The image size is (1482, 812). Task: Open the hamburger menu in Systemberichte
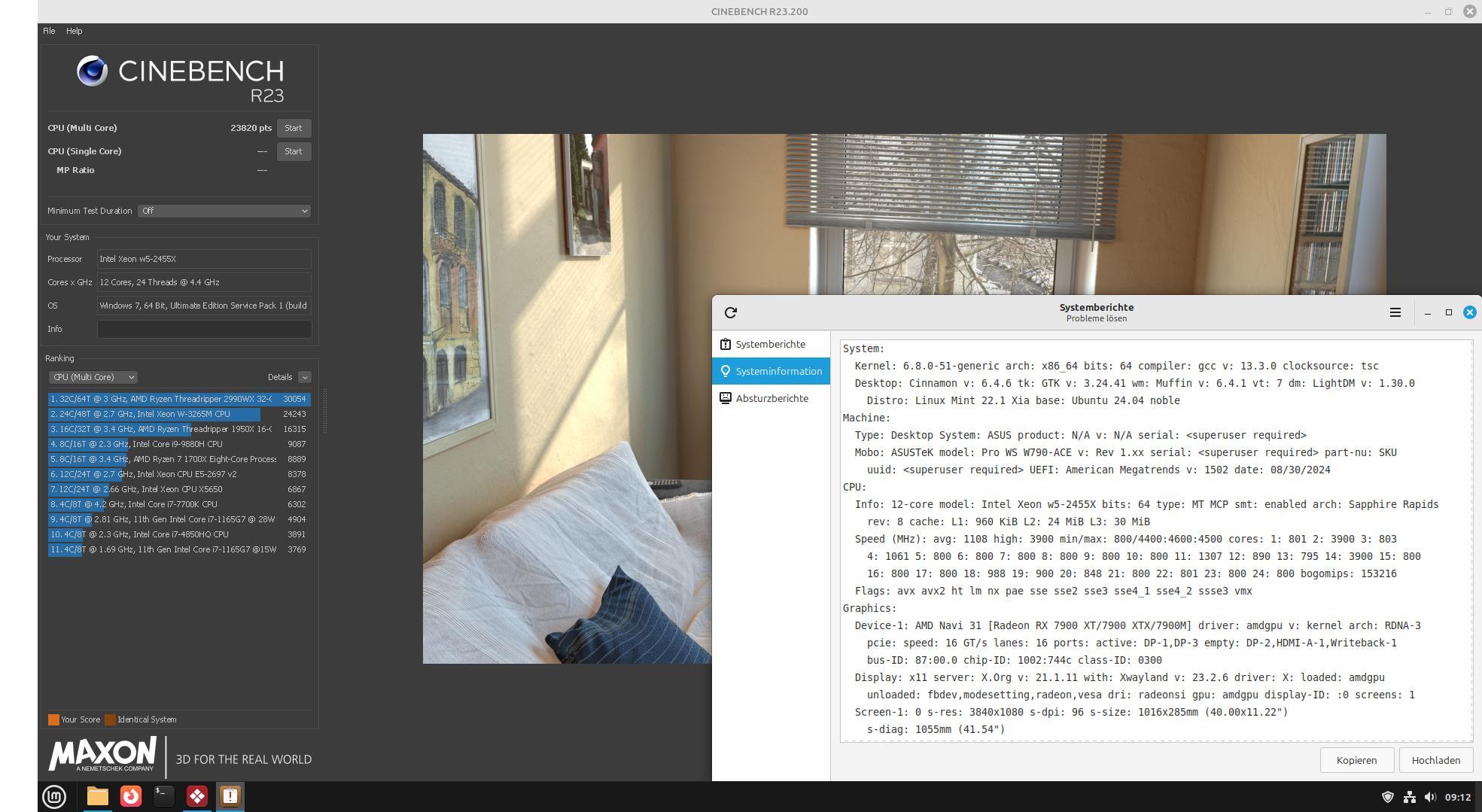1395,312
